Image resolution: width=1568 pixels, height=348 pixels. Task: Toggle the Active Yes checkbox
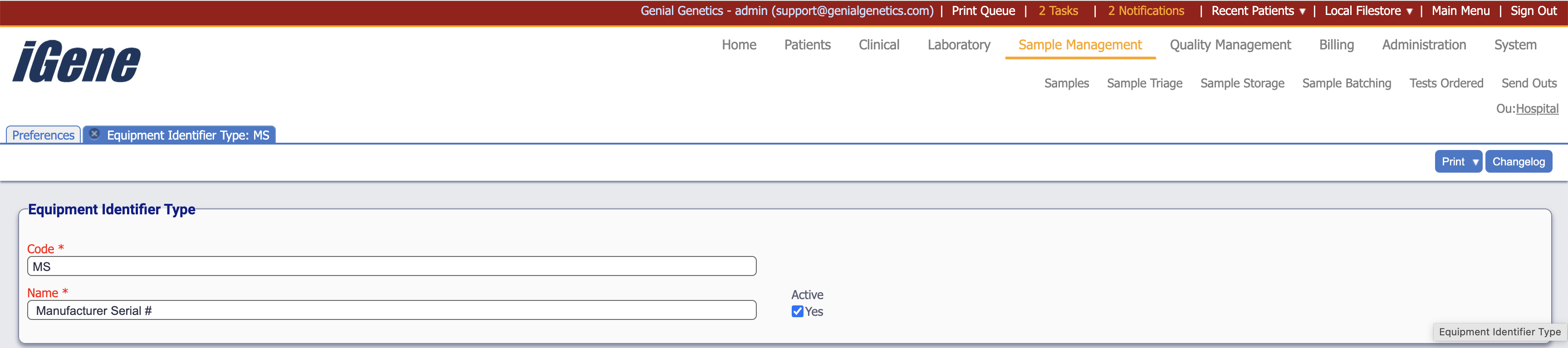point(797,311)
